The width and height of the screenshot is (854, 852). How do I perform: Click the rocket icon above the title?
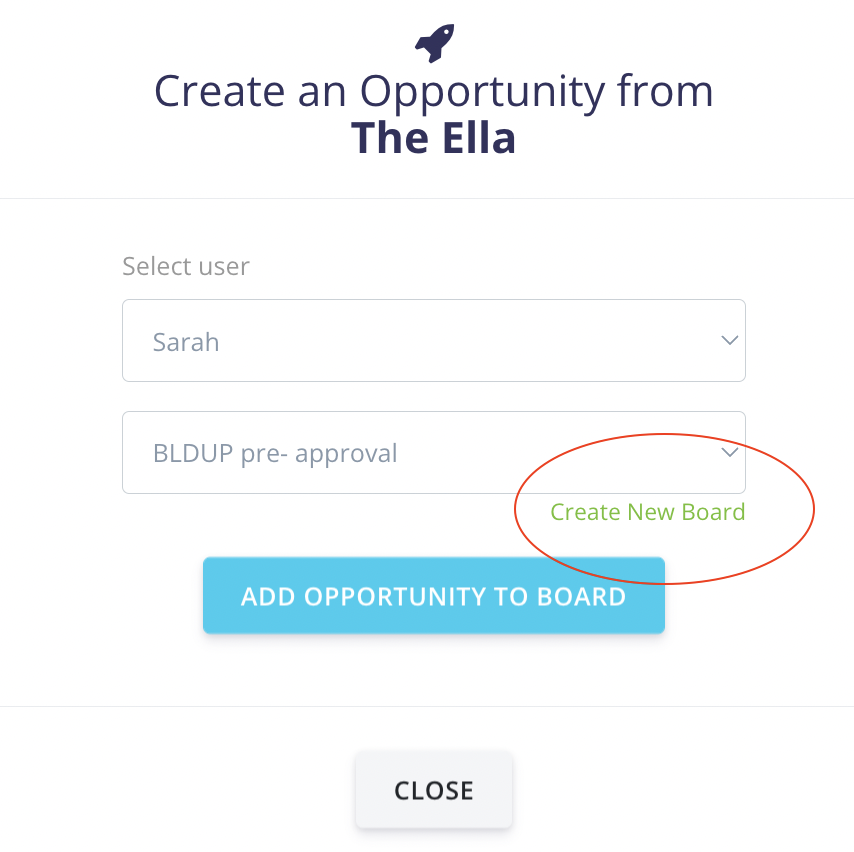(434, 43)
